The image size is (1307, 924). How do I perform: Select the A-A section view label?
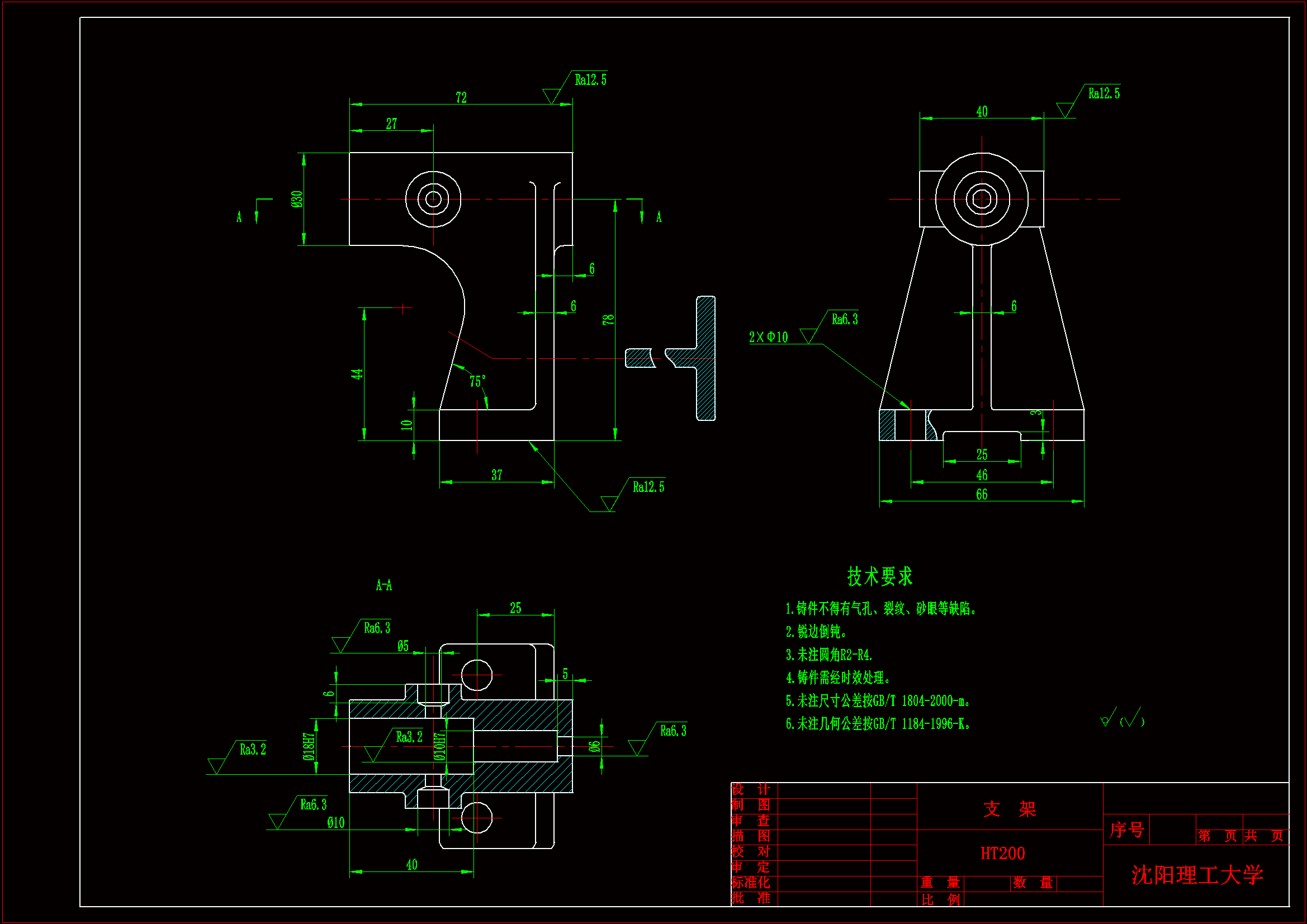(x=383, y=585)
